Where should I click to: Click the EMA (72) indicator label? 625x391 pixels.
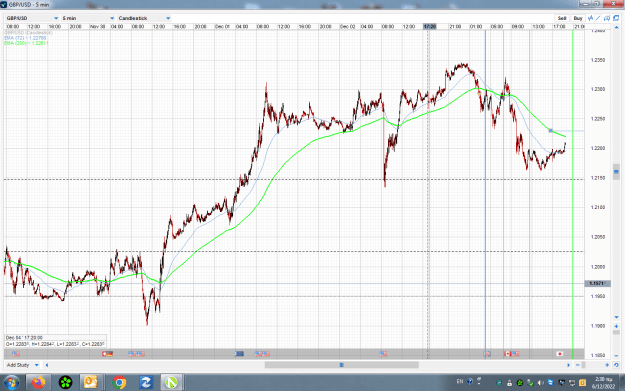click(25, 38)
